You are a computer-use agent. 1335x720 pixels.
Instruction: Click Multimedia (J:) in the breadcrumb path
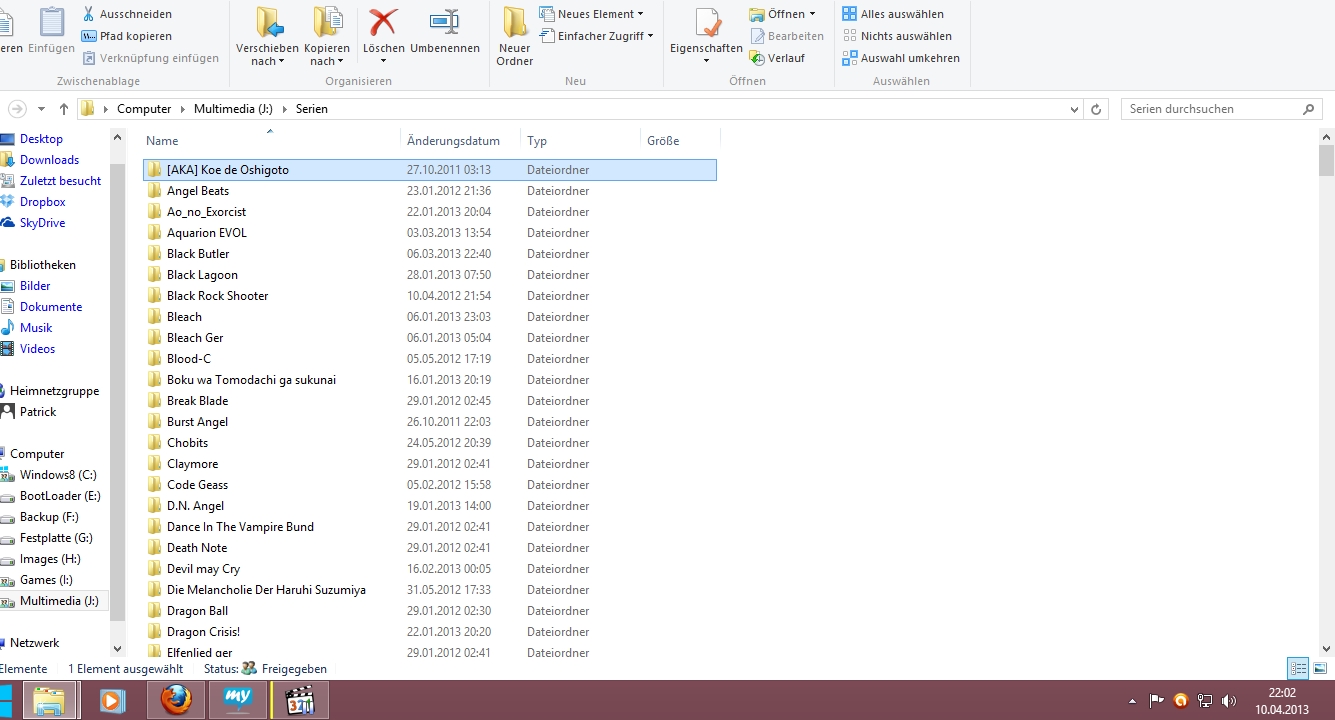click(233, 109)
